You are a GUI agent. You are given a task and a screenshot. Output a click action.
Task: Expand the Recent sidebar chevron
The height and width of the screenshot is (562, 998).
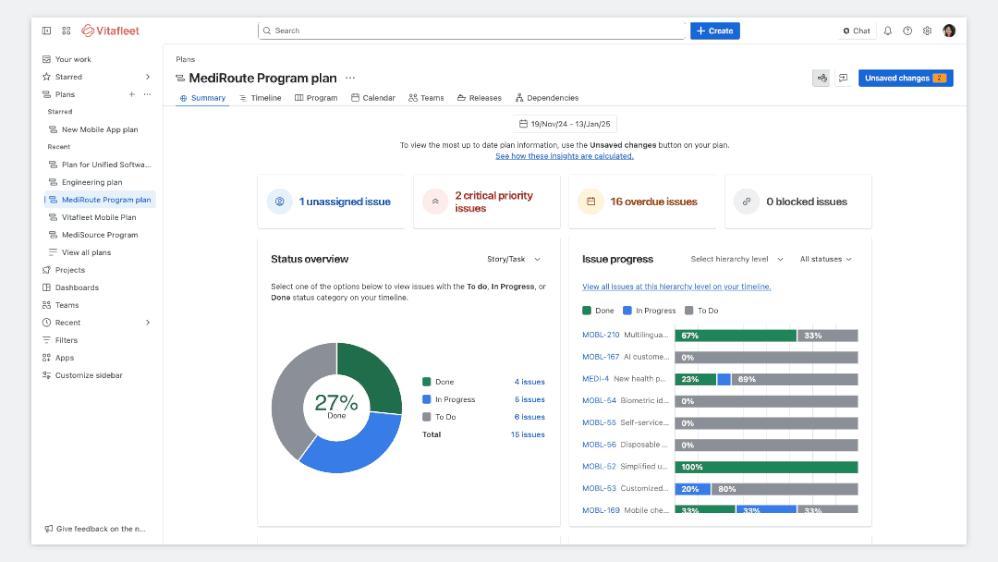pyautogui.click(x=148, y=323)
